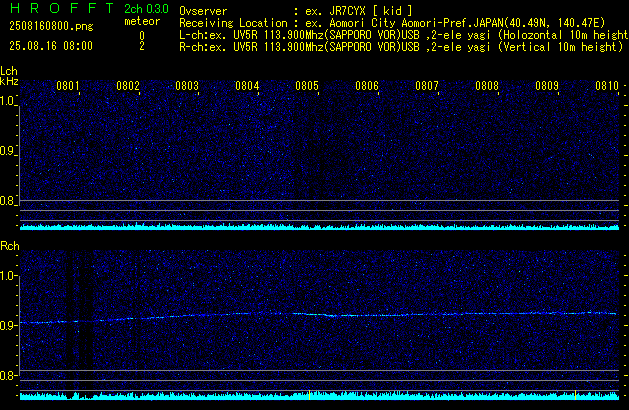Click the Rch 0.8 kHz axis label
This screenshot has height=410, width=629.
pos(7,375)
